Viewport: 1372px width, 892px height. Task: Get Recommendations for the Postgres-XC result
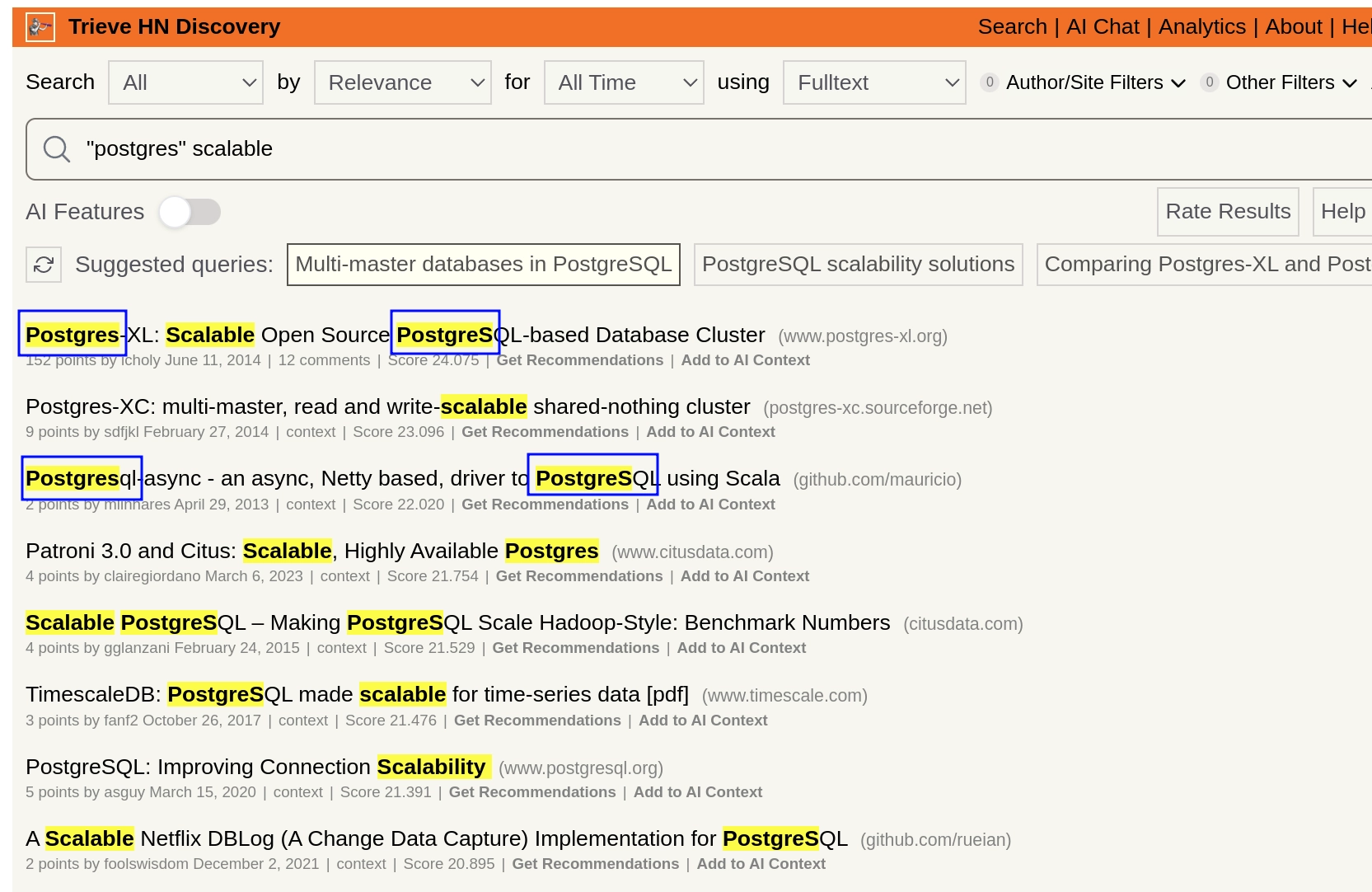(x=545, y=432)
